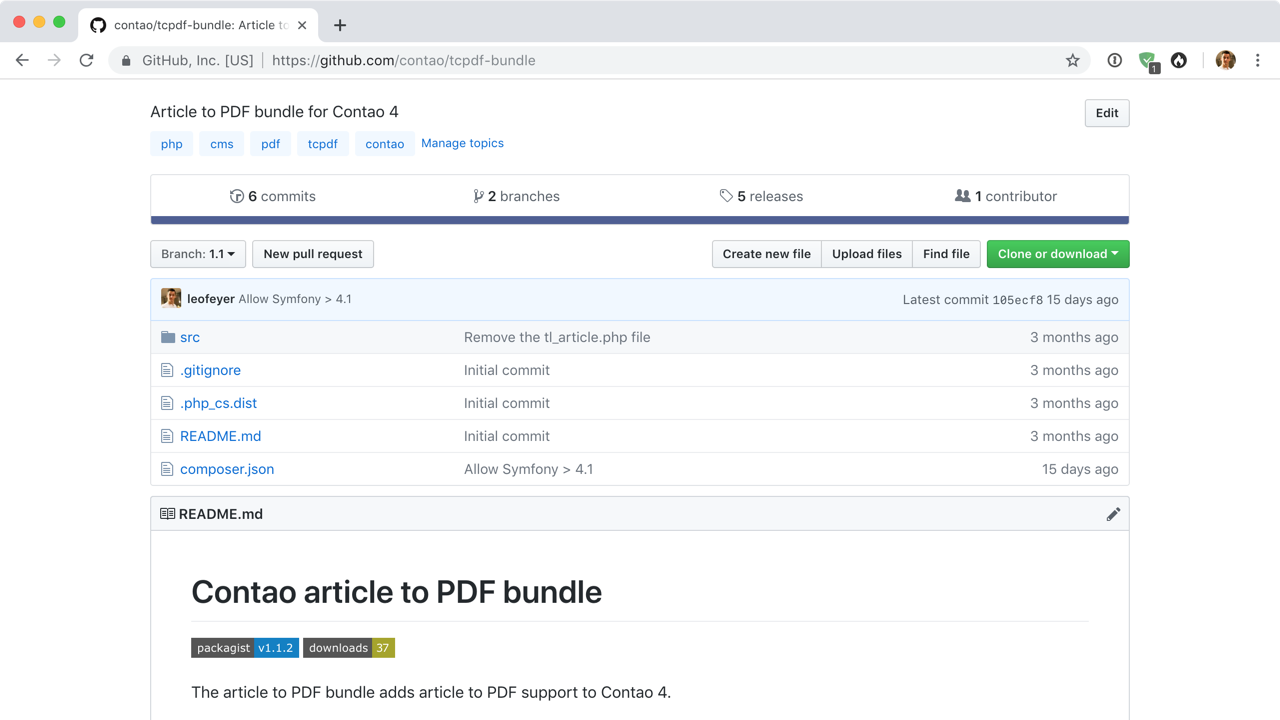
Task: Open 'Allow Symfony > 4.1' commit beside leofeyer
Action: (x=295, y=299)
